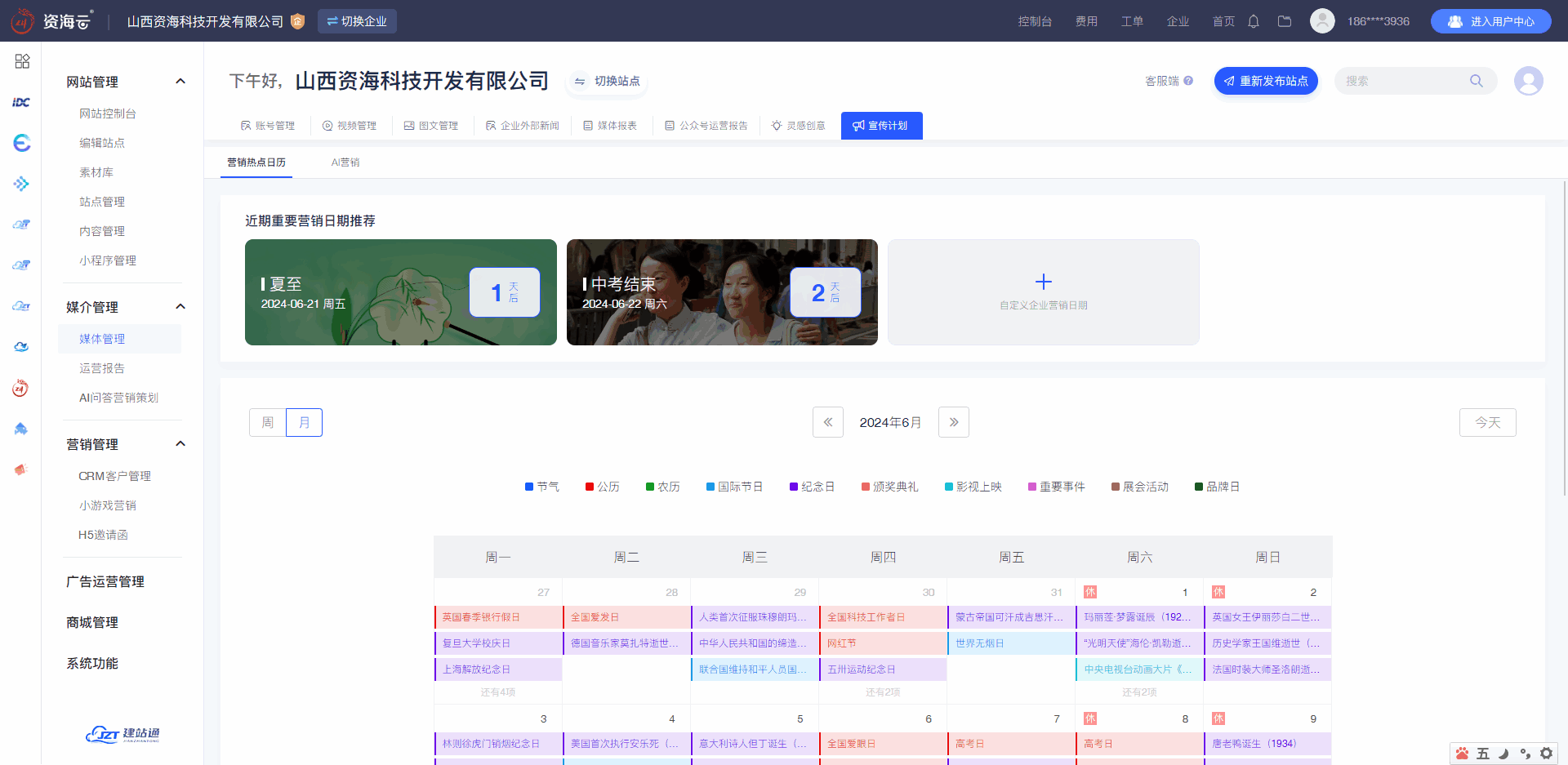The image size is (1568, 765).
Task: Open the 灵感创意 tab
Action: pos(799,126)
